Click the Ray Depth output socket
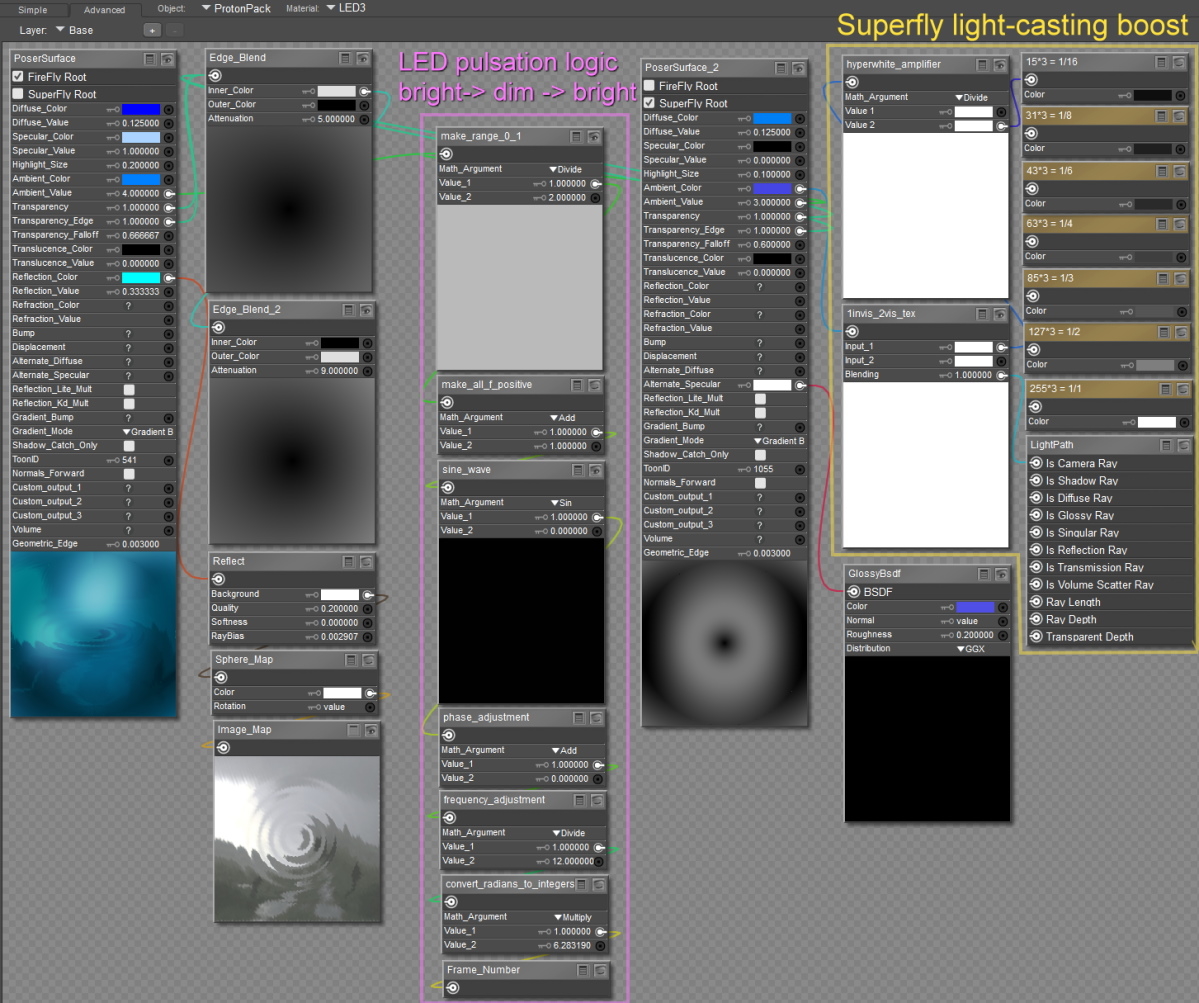The width and height of the screenshot is (1199, 1003). 1036,619
